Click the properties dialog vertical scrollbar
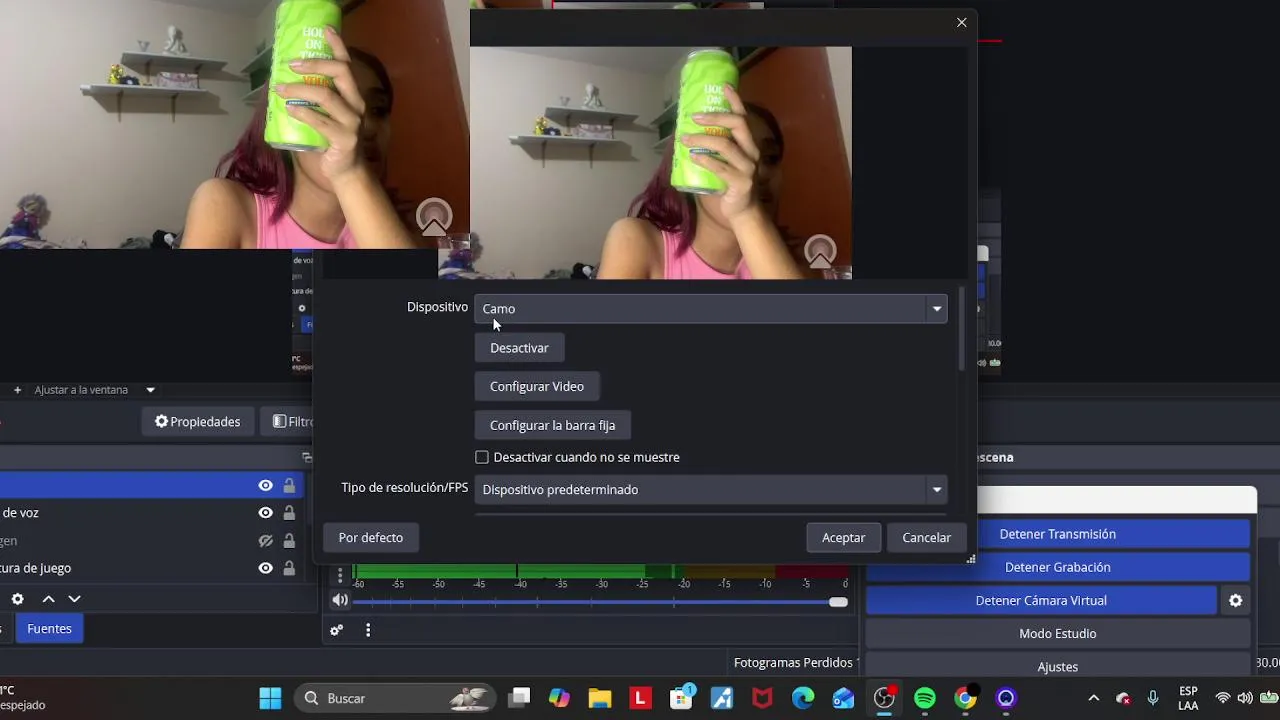This screenshot has height=720, width=1280. (961, 330)
